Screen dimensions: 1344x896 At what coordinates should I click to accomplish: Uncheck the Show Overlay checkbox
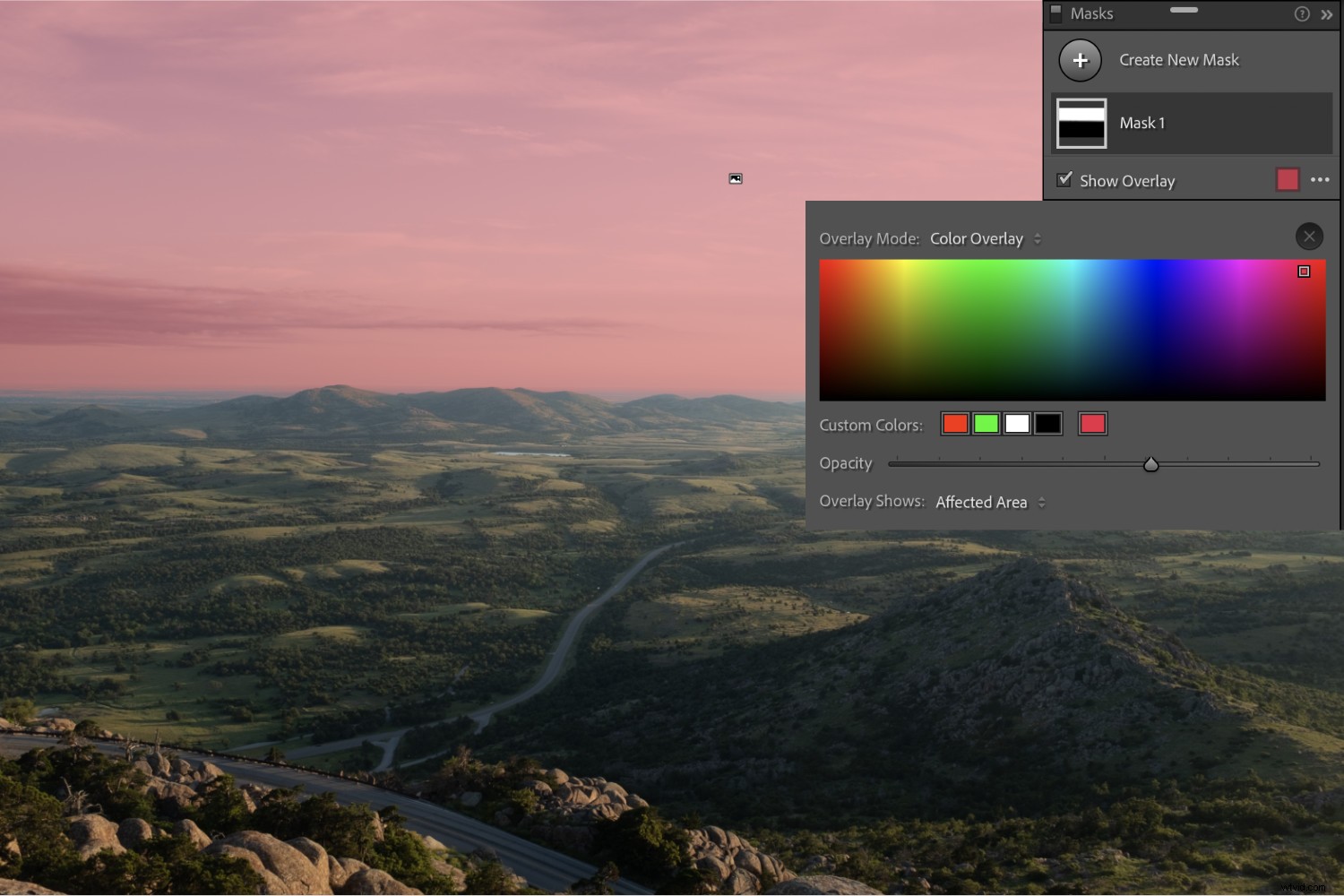click(x=1064, y=179)
